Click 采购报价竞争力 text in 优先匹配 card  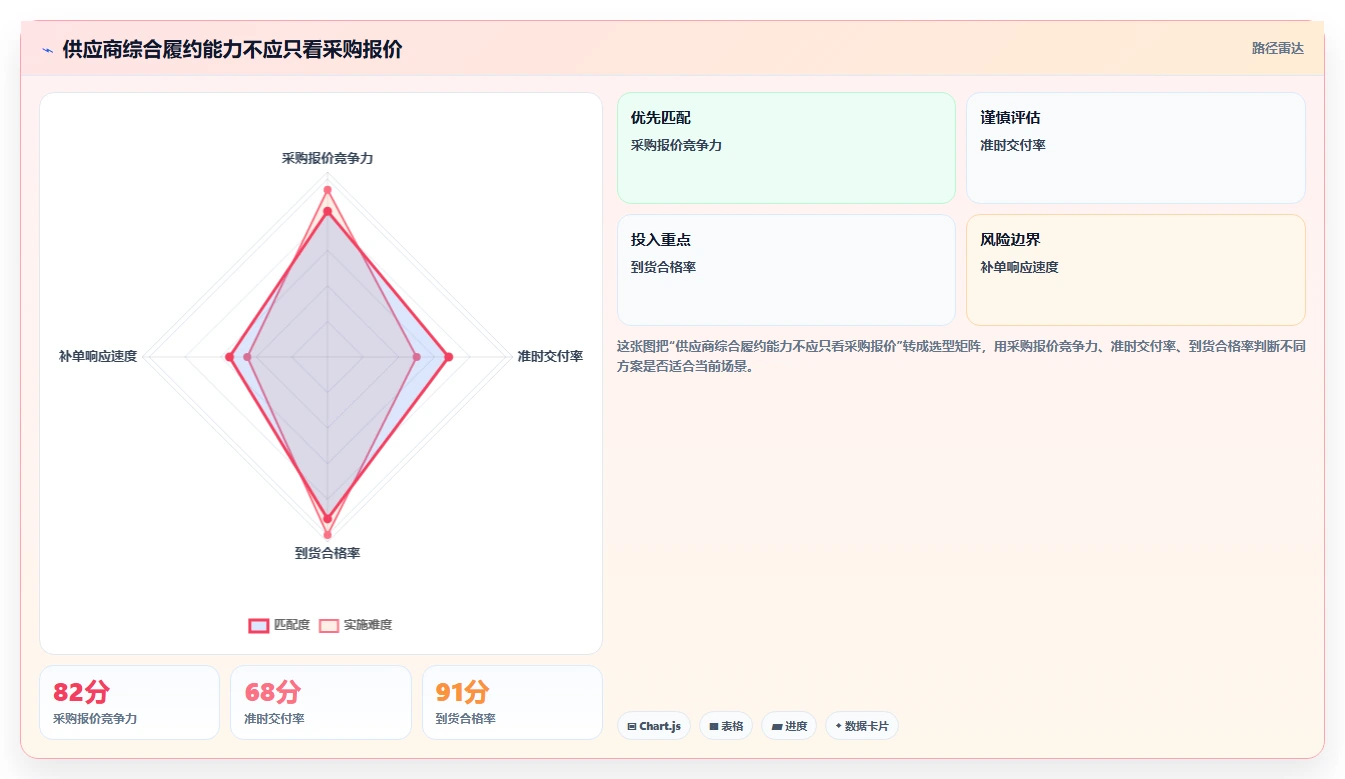676,145
